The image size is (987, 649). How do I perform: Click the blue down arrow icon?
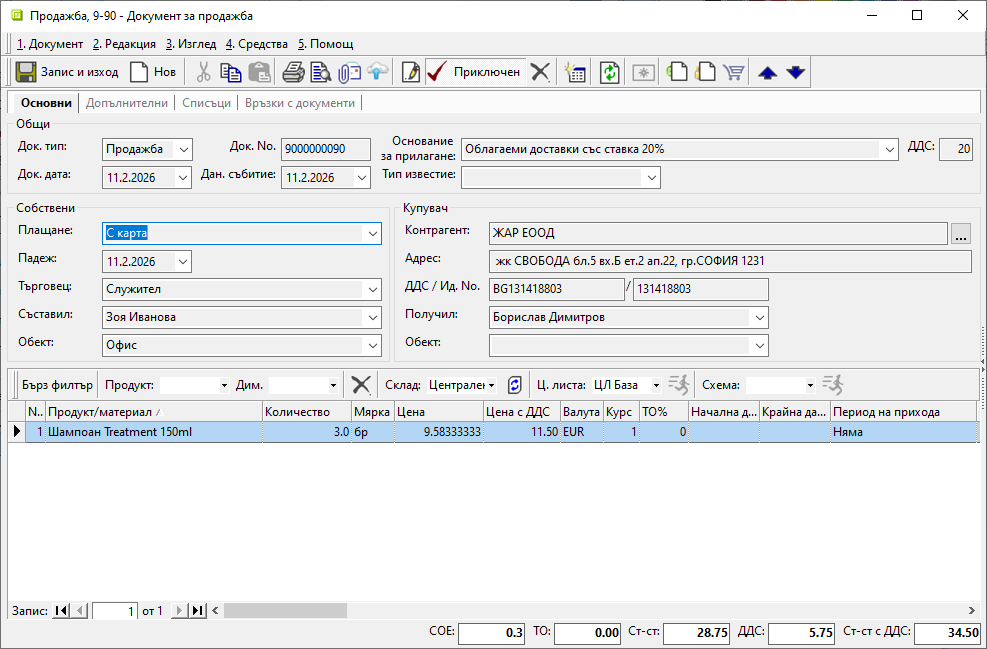pos(795,72)
